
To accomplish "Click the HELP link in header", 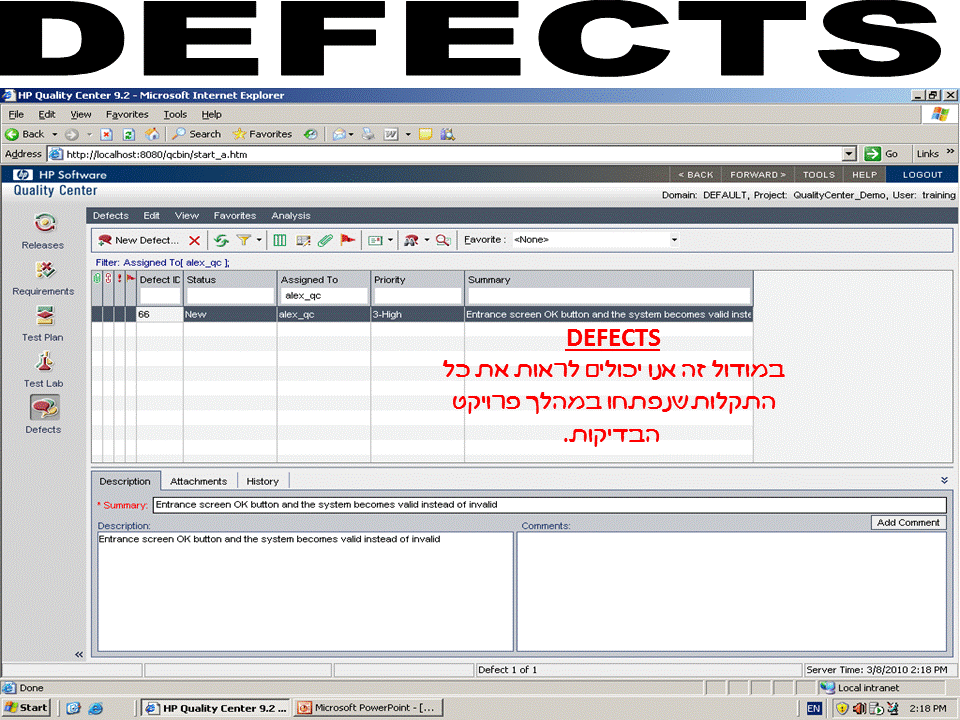I will (864, 174).
